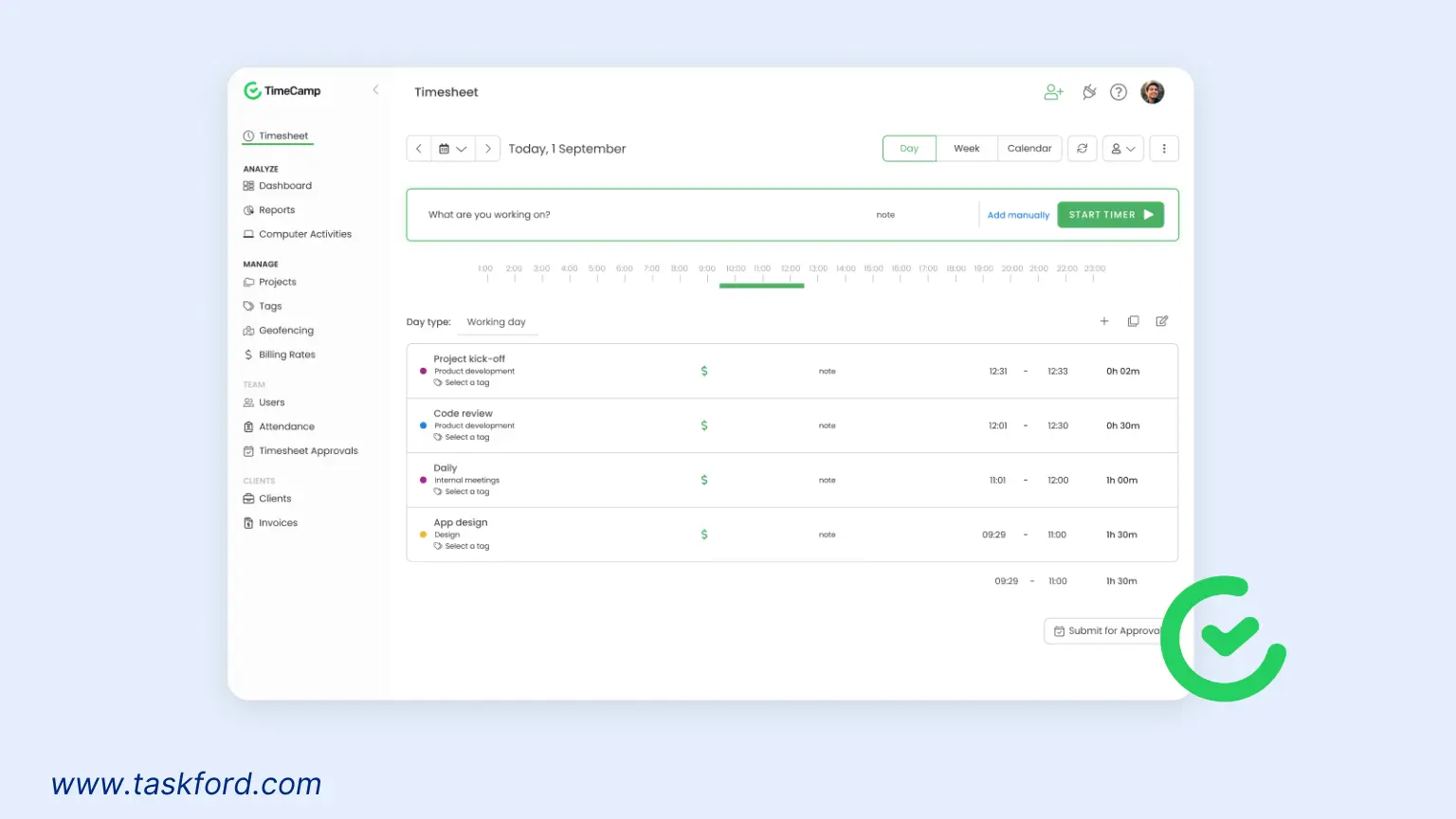The width and height of the screenshot is (1456, 819).
Task: Select a tag for Code review
Action: 463,437
